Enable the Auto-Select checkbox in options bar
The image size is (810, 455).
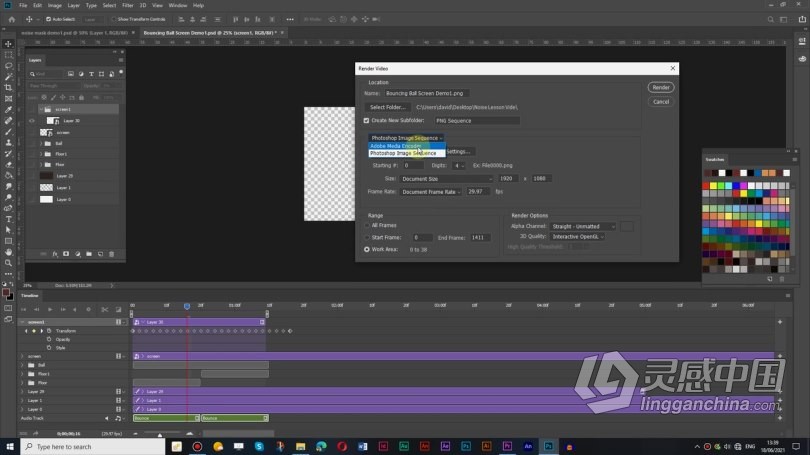pos(49,19)
